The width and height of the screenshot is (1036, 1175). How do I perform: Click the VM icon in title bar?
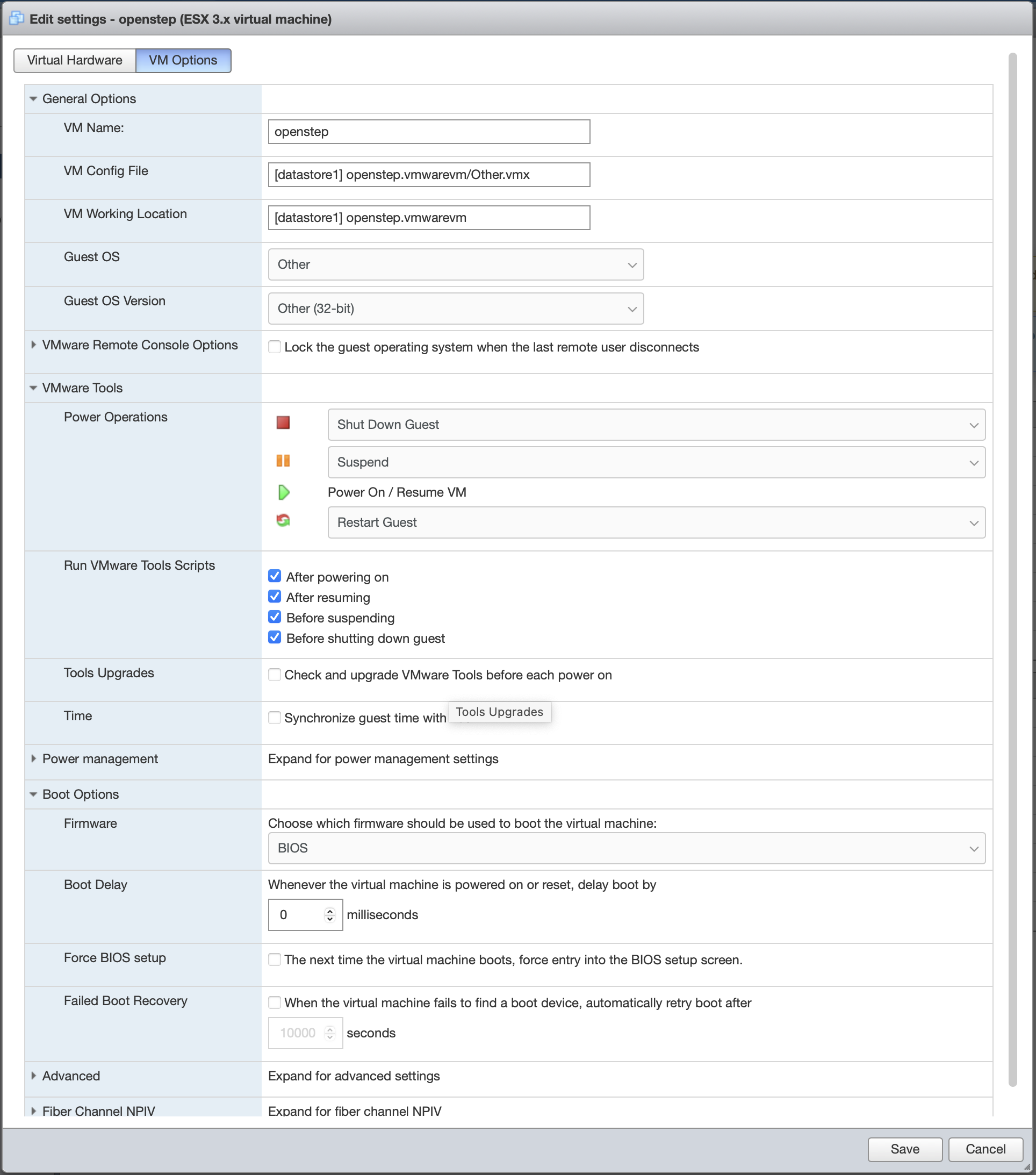[17, 18]
